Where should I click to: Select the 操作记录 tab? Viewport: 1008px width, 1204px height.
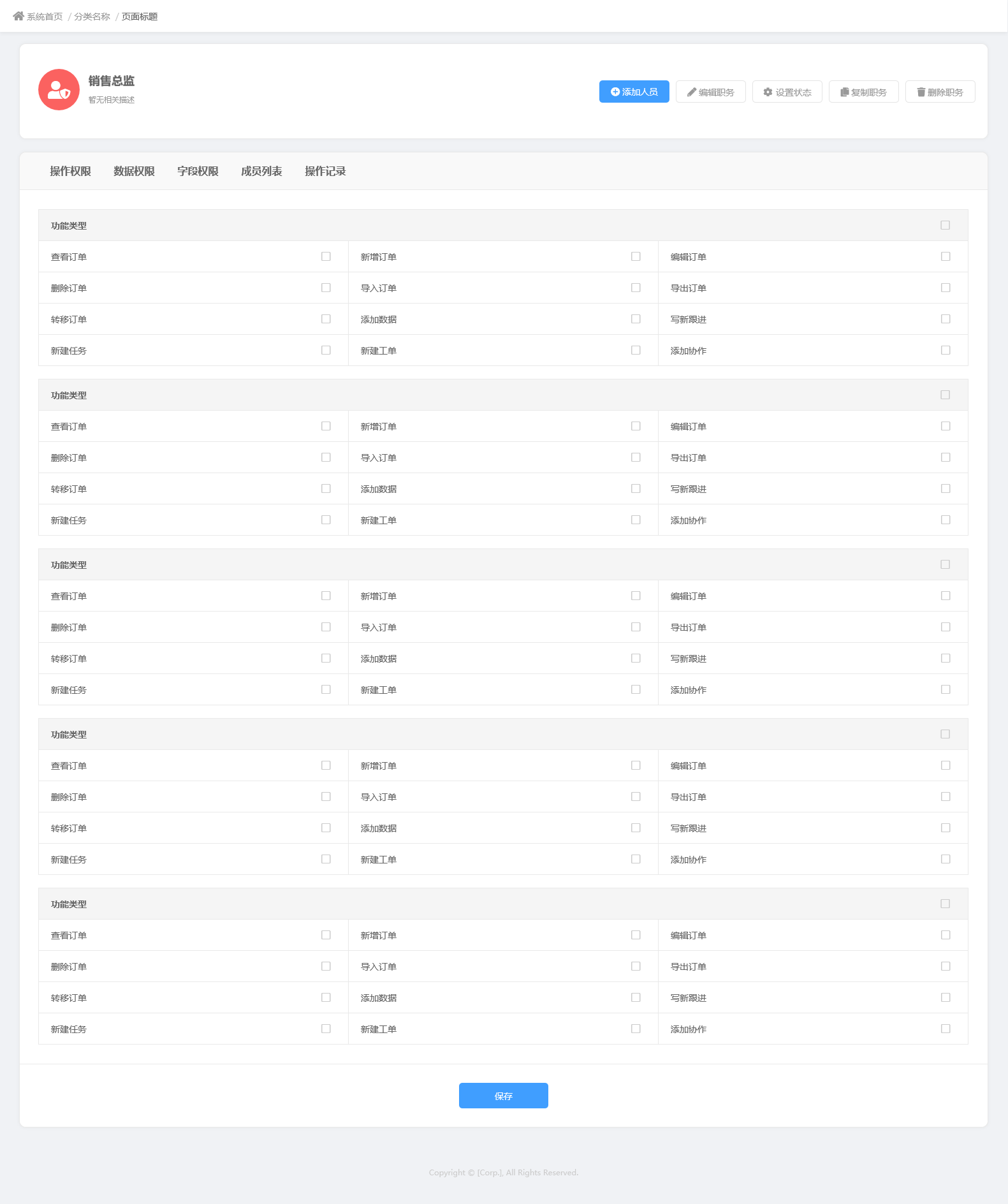pos(326,171)
